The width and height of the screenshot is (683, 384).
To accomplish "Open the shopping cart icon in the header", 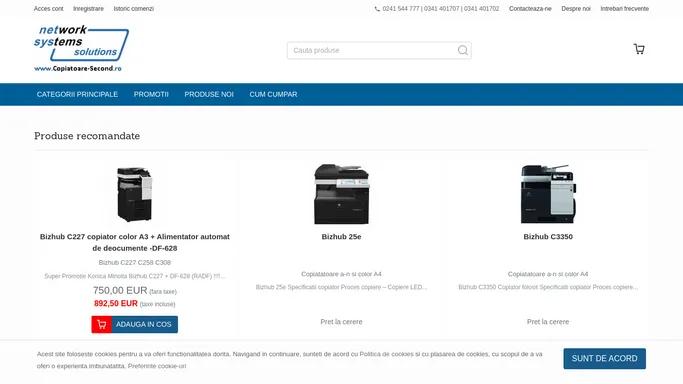I will click(639, 49).
